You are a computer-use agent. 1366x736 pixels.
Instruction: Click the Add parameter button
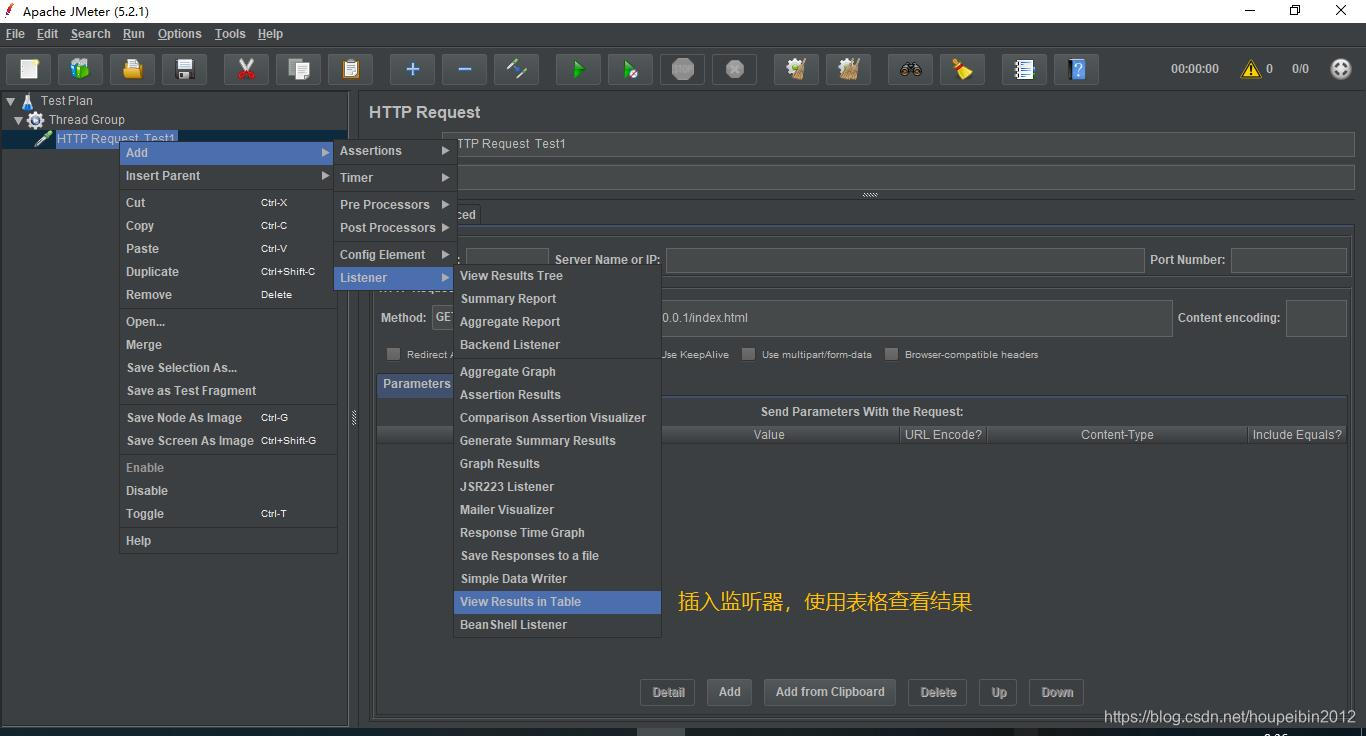click(x=730, y=692)
